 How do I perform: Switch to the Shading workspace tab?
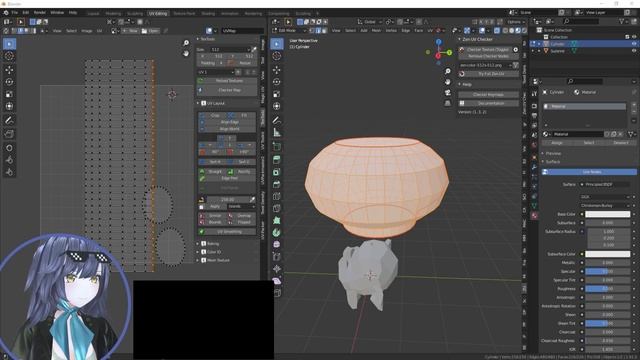pos(208,13)
